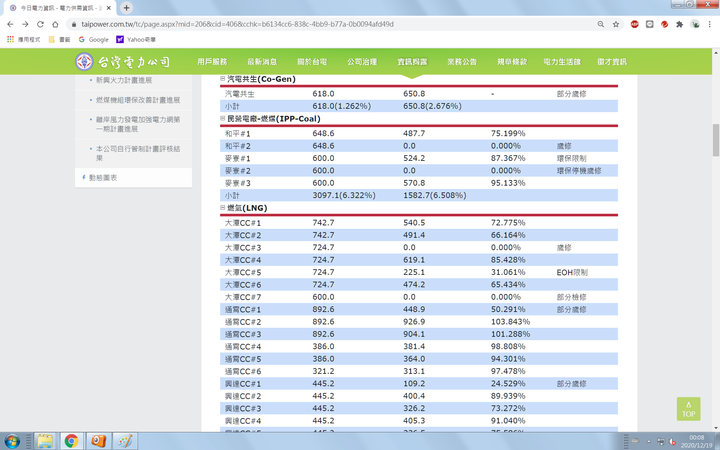Open the Paint app in taskbar

point(125,441)
